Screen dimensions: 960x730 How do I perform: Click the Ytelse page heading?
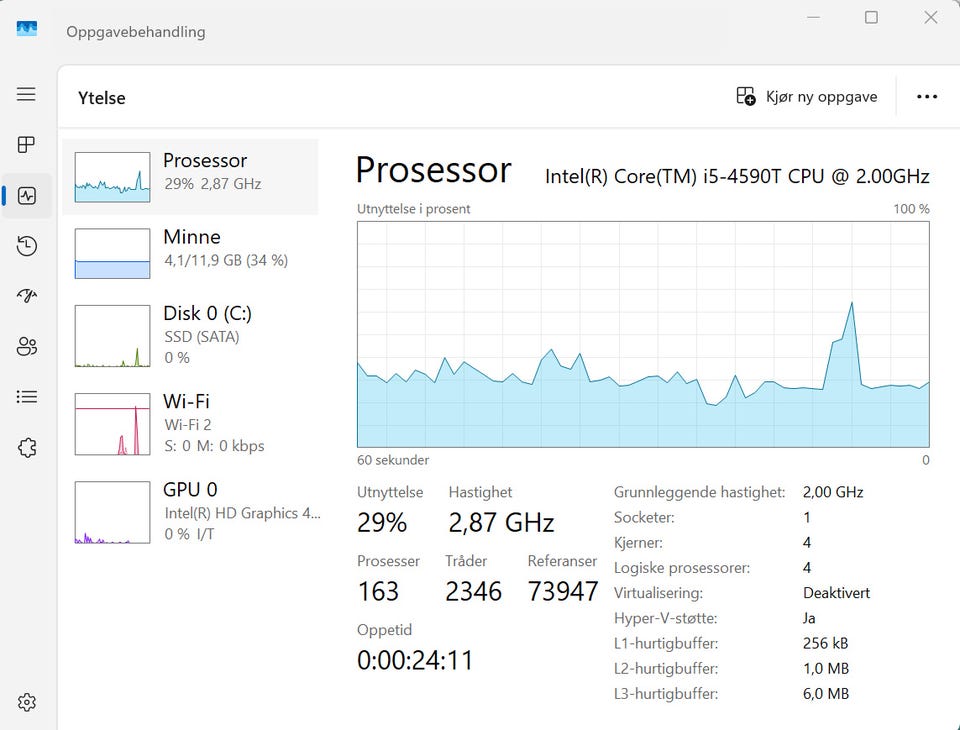click(x=102, y=98)
